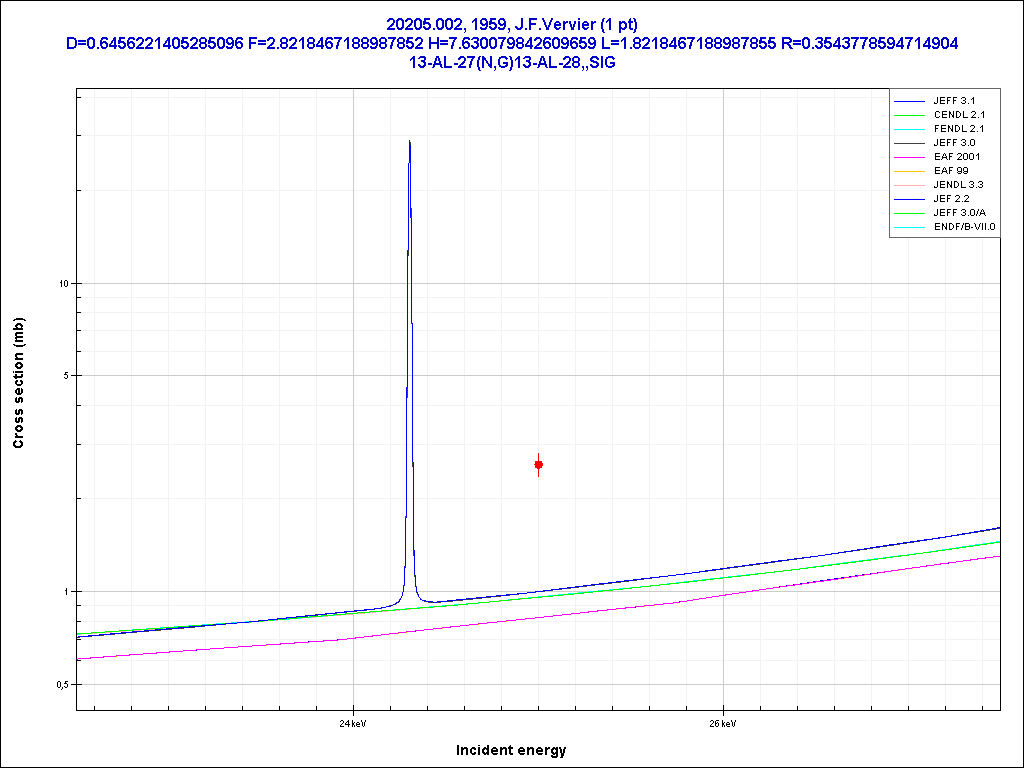Image resolution: width=1024 pixels, height=768 pixels.
Task: Click the 10 tick label on the y-axis
Action: [62, 284]
